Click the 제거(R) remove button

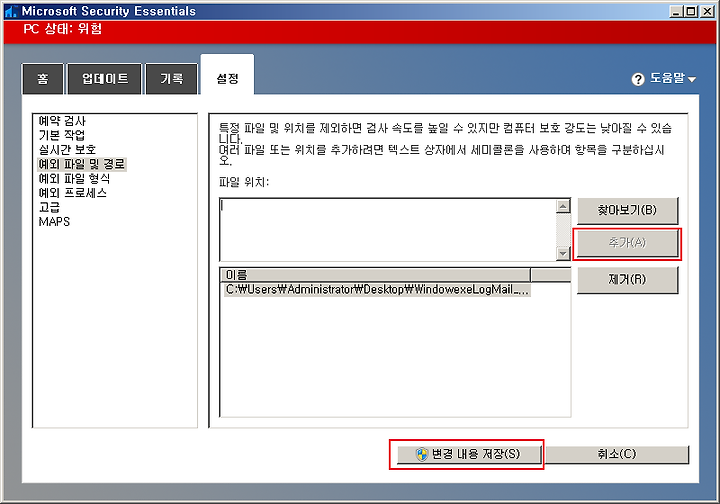(627, 280)
